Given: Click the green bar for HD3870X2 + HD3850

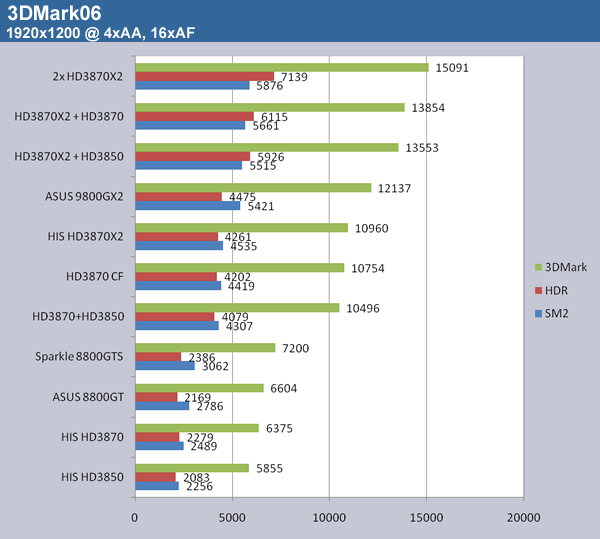Looking at the screenshot, I should click(x=267, y=147).
